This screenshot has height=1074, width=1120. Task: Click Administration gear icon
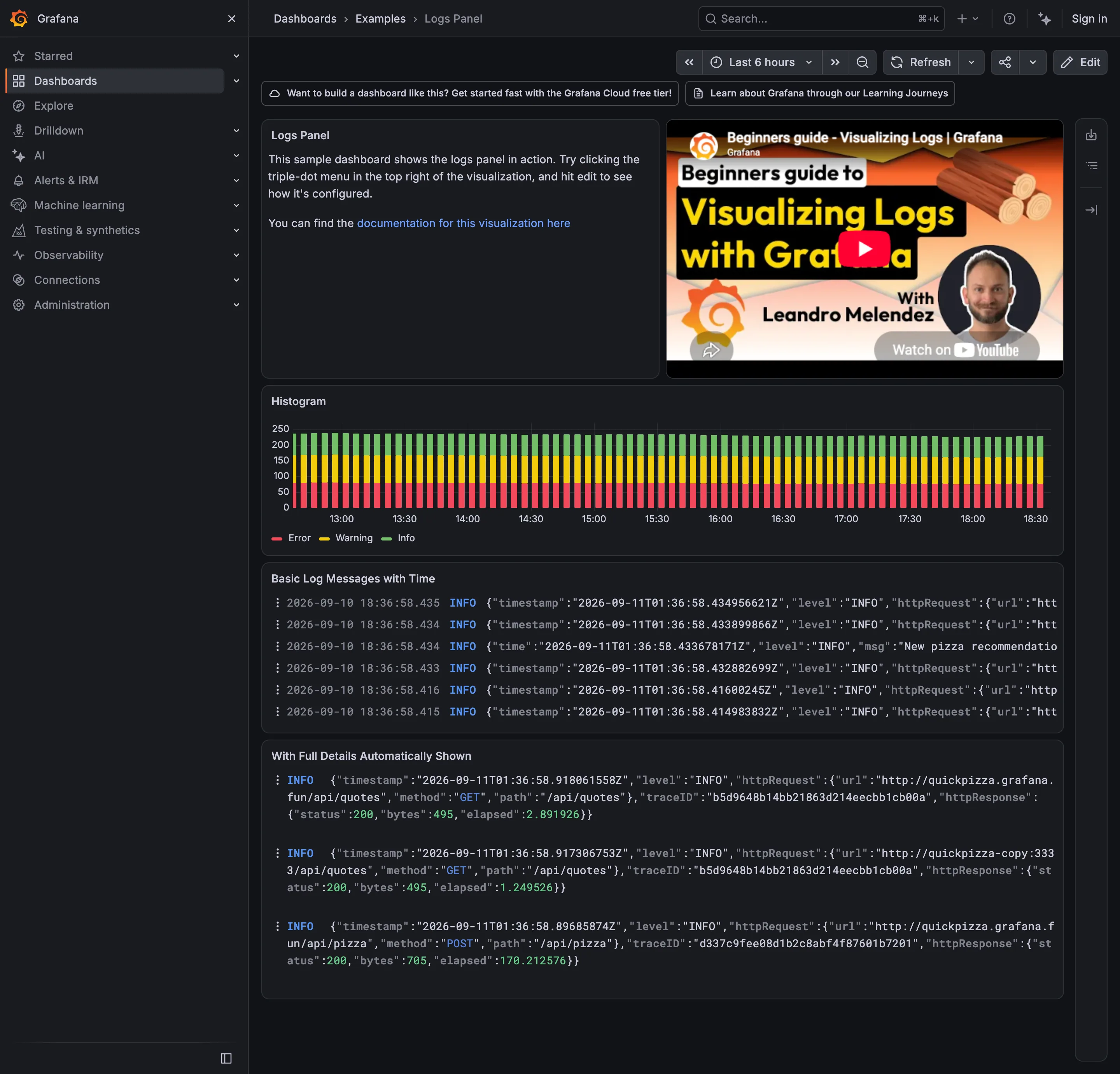[x=19, y=305]
